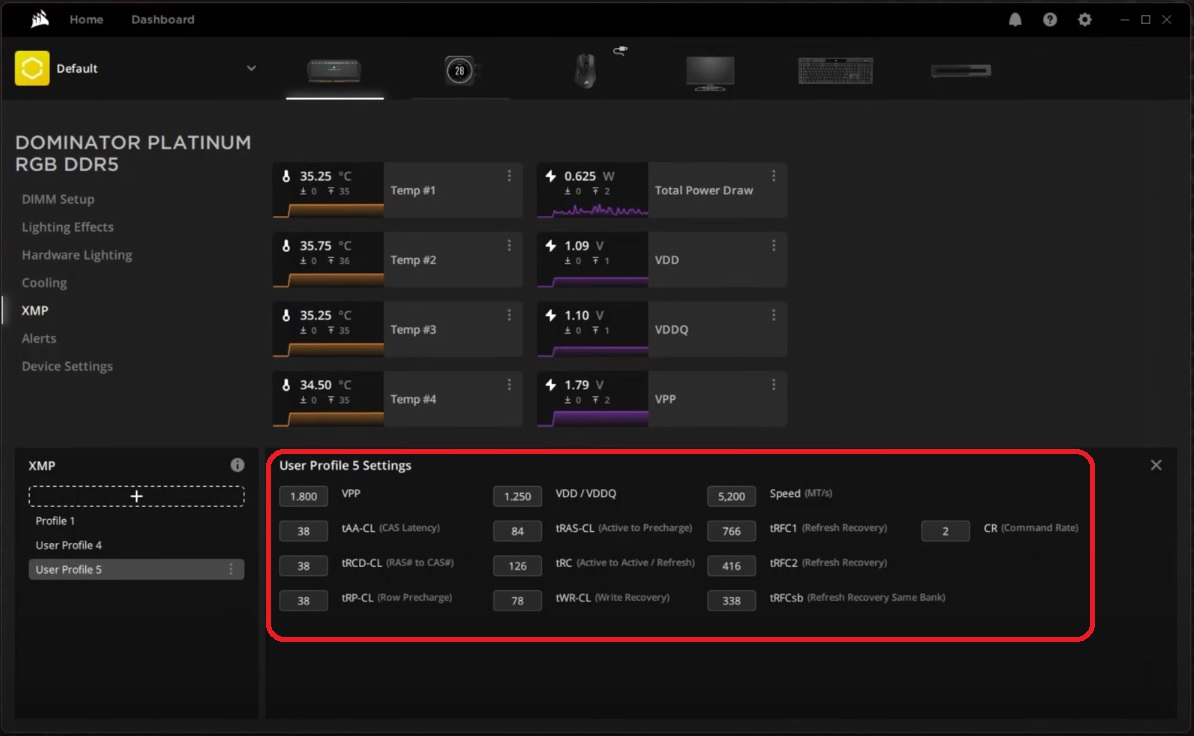Select the commander device icon on the right
The width and height of the screenshot is (1194, 736).
click(960, 68)
